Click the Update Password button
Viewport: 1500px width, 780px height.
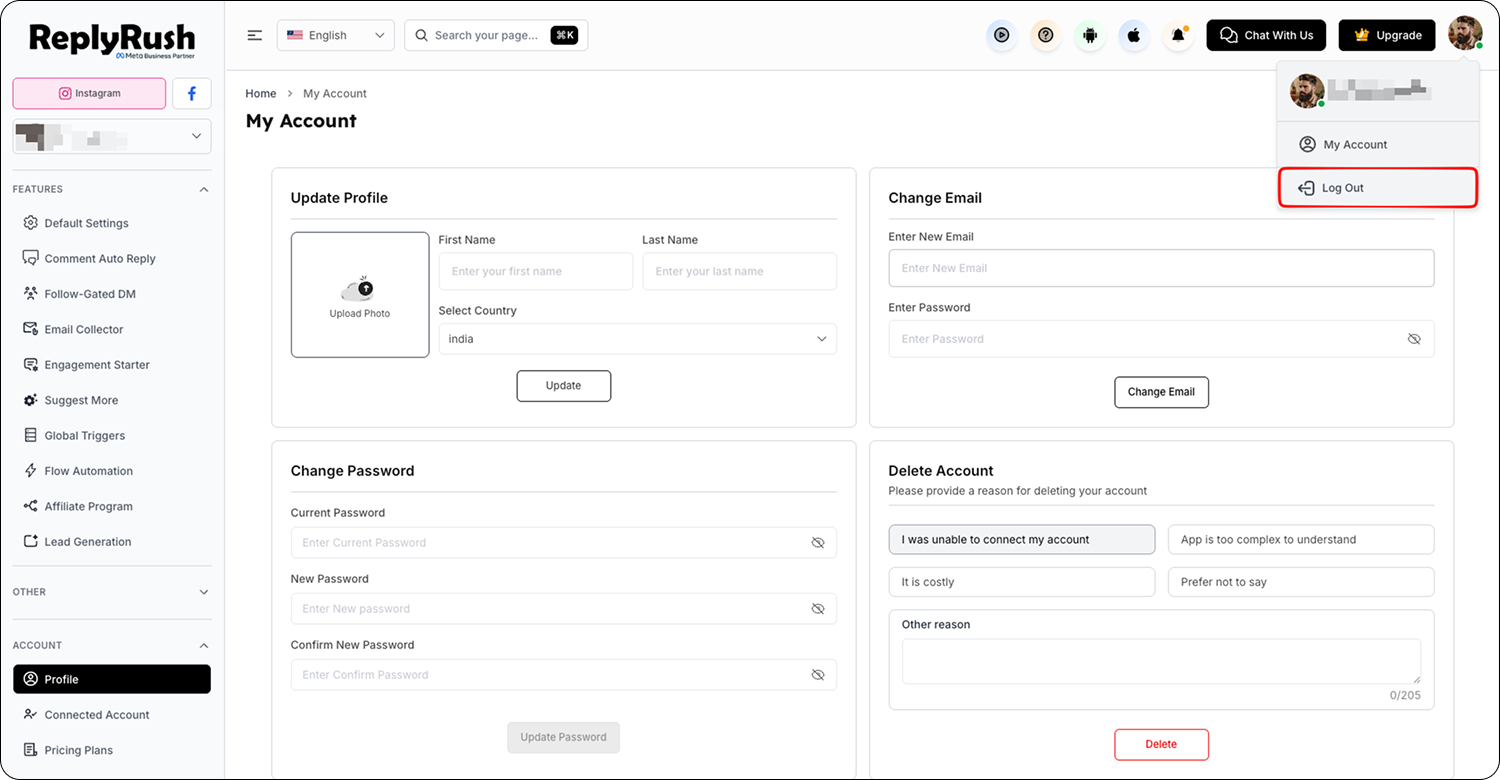pos(564,737)
